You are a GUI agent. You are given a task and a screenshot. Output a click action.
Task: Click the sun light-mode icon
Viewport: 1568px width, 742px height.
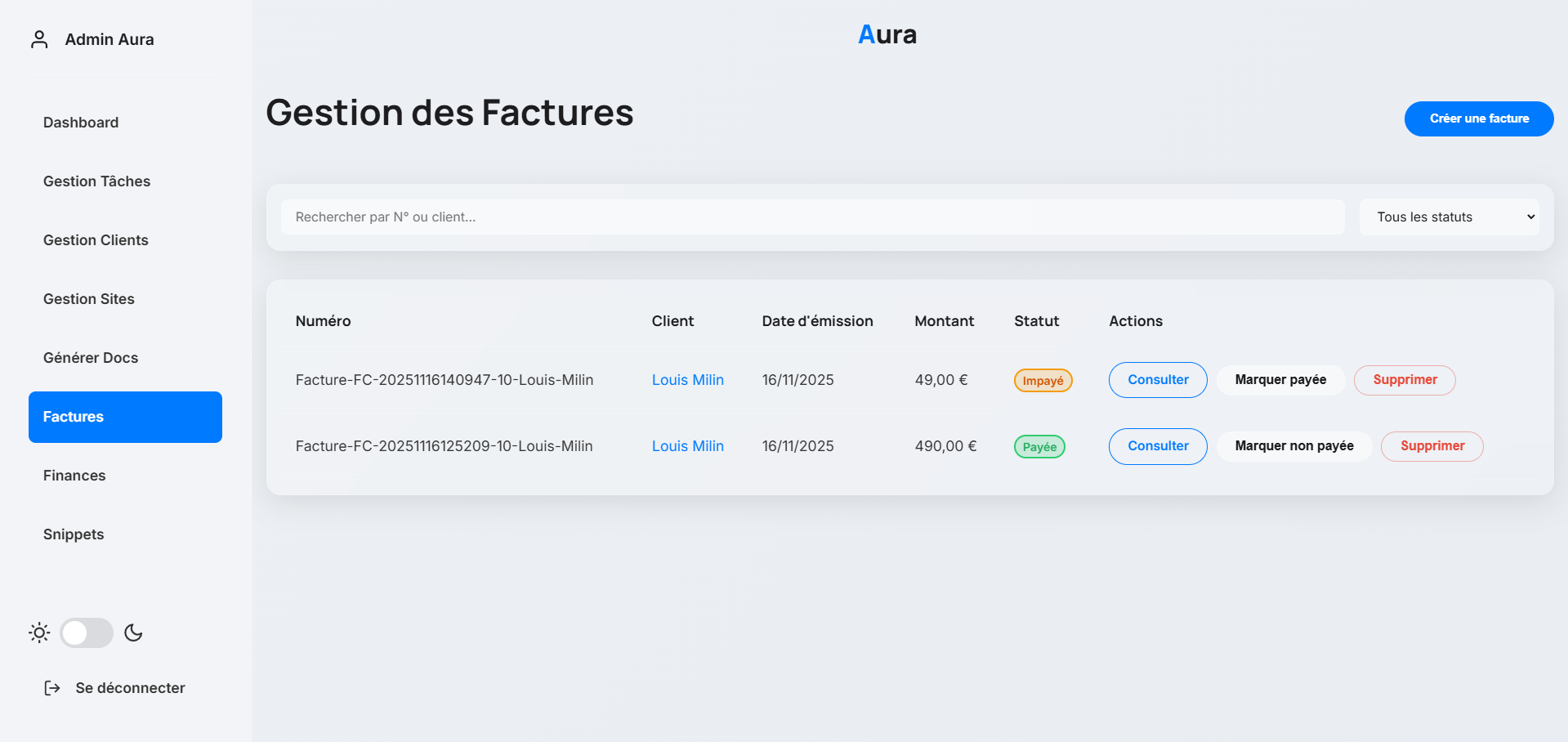(39, 632)
